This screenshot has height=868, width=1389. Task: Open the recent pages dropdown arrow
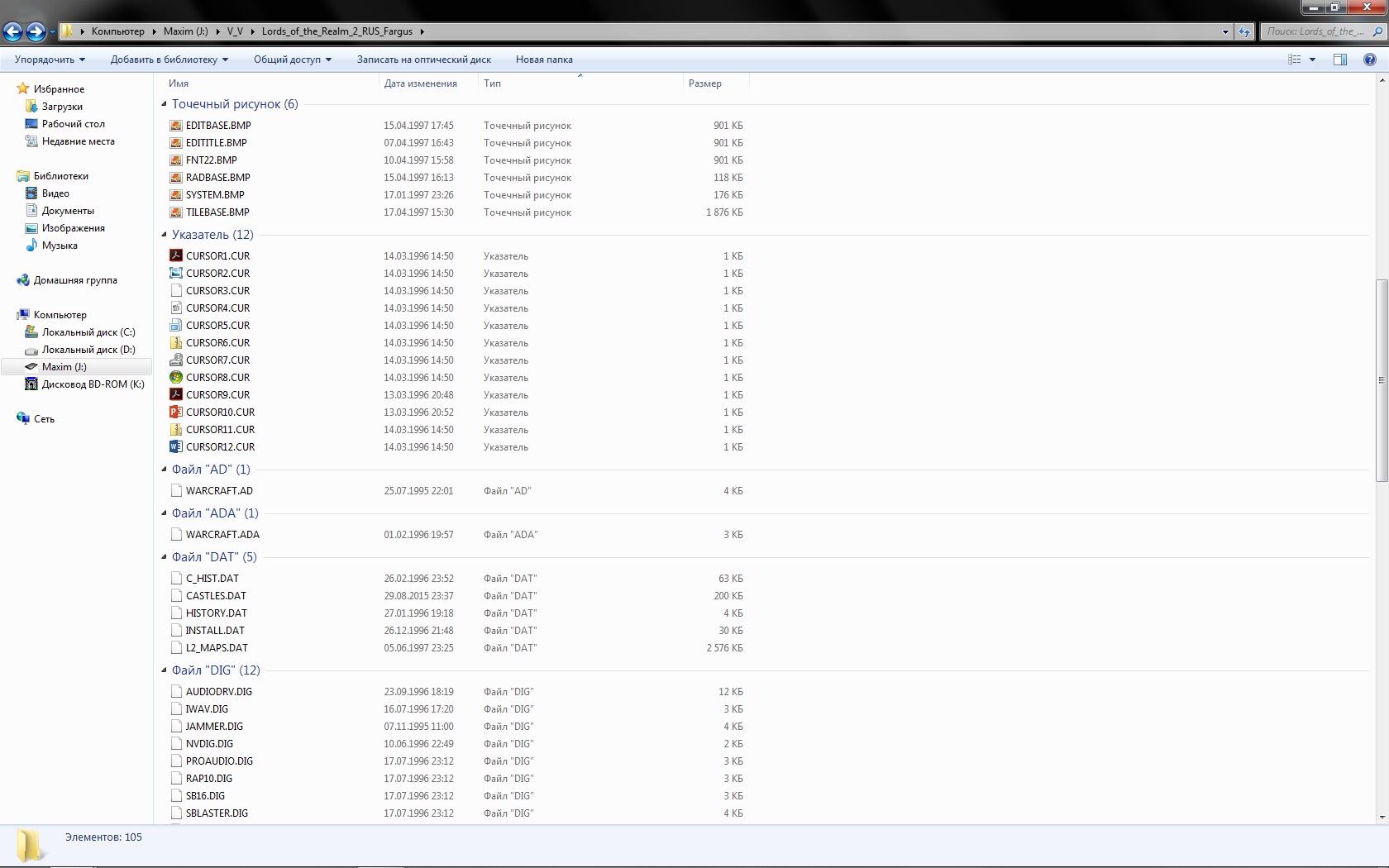52,32
